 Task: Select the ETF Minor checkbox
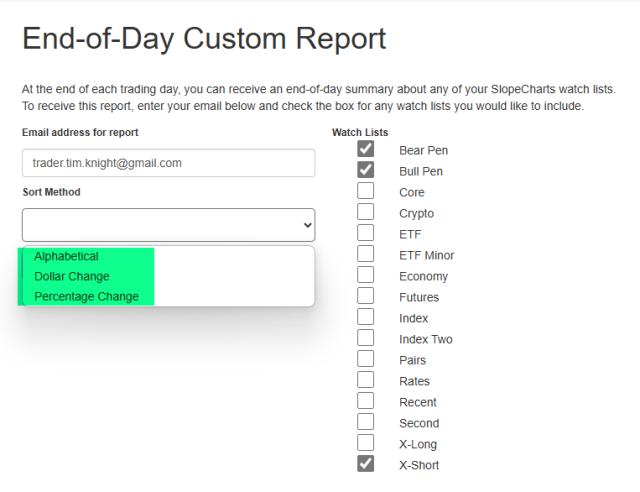pyautogui.click(x=366, y=255)
